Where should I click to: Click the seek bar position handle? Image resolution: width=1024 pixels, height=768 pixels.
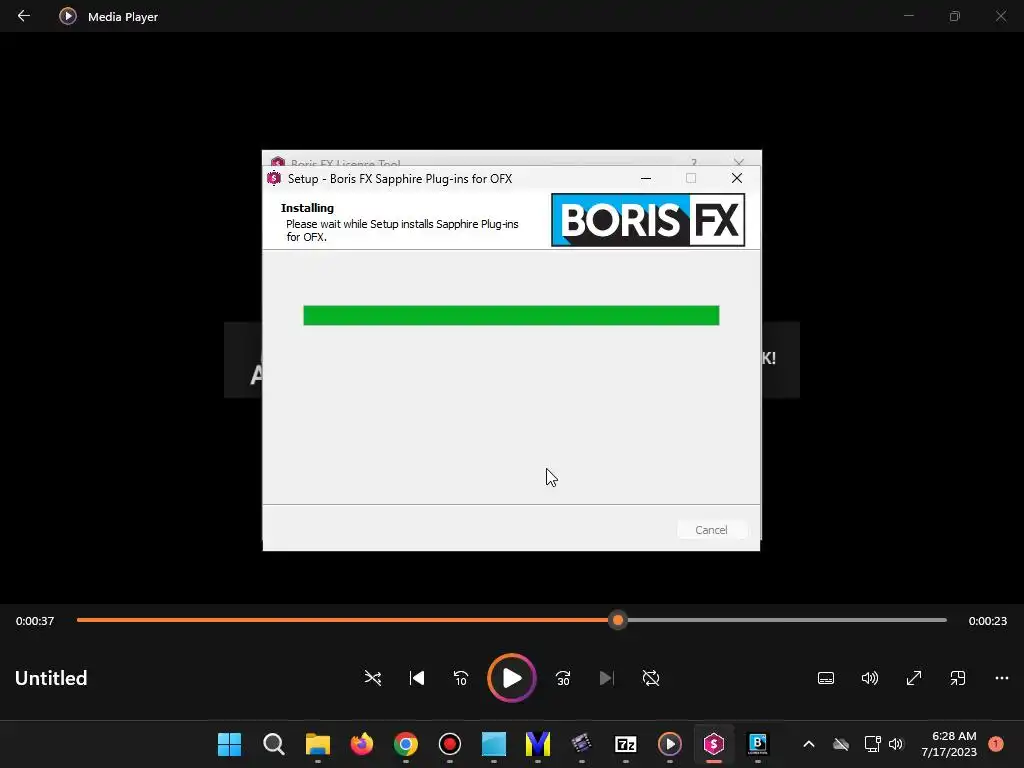tap(618, 620)
